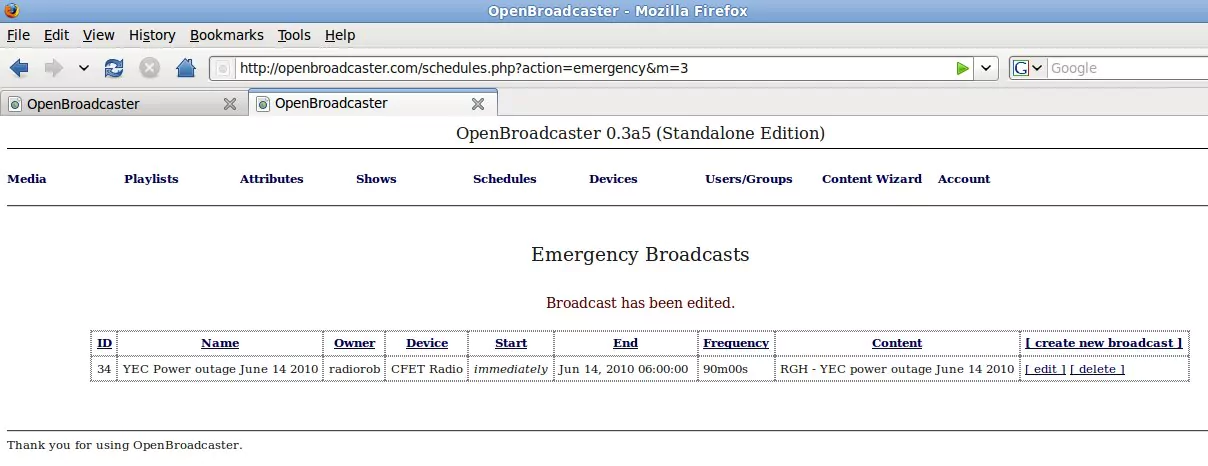Click the Firefox icon in the title bar
This screenshot has width=1208, height=466.
(10, 11)
